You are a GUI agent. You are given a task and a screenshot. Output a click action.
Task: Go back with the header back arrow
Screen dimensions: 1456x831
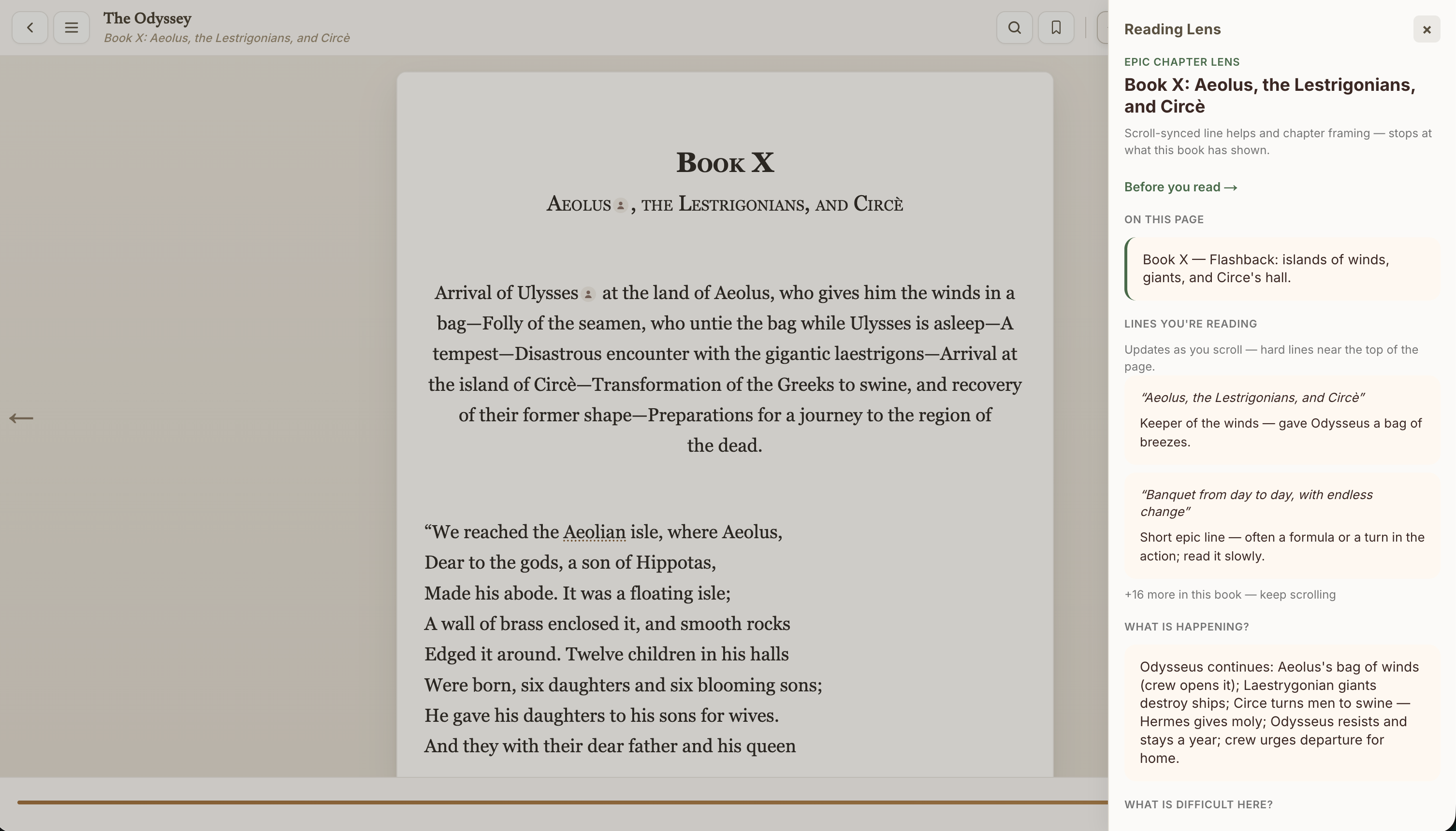click(29, 28)
